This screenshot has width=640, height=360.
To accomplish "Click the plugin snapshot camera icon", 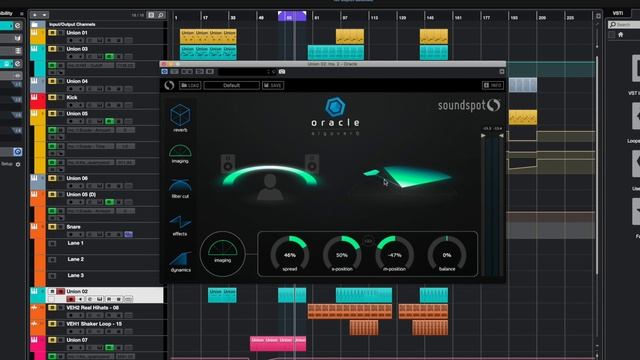I will coord(282,71).
